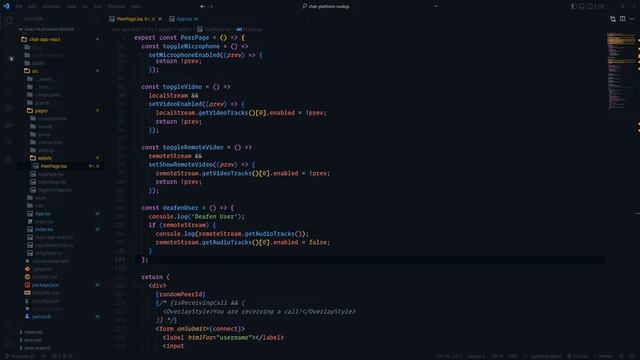Open the Selection menu

[x=51, y=7]
